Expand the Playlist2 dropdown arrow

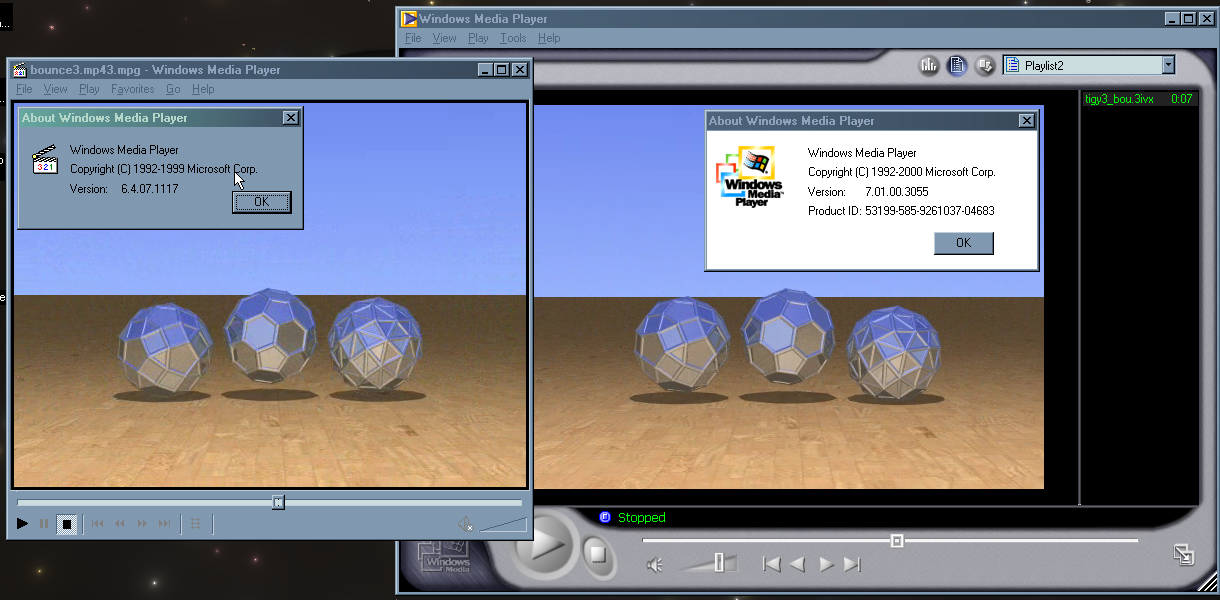pyautogui.click(x=1167, y=66)
